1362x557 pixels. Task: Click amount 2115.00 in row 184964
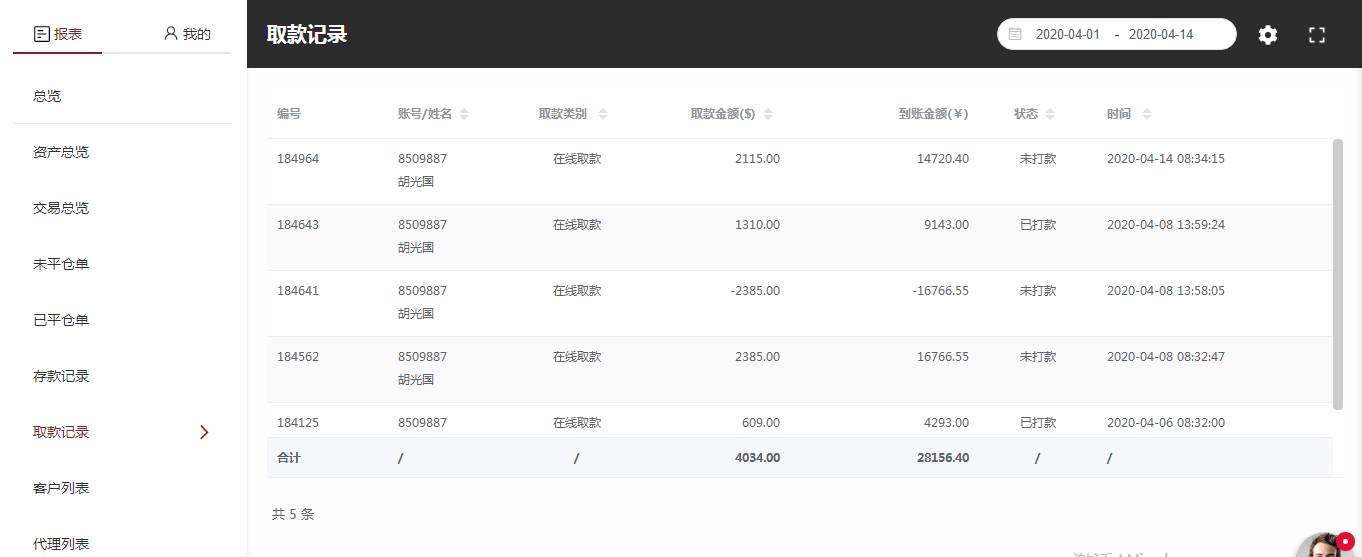pyautogui.click(x=757, y=159)
